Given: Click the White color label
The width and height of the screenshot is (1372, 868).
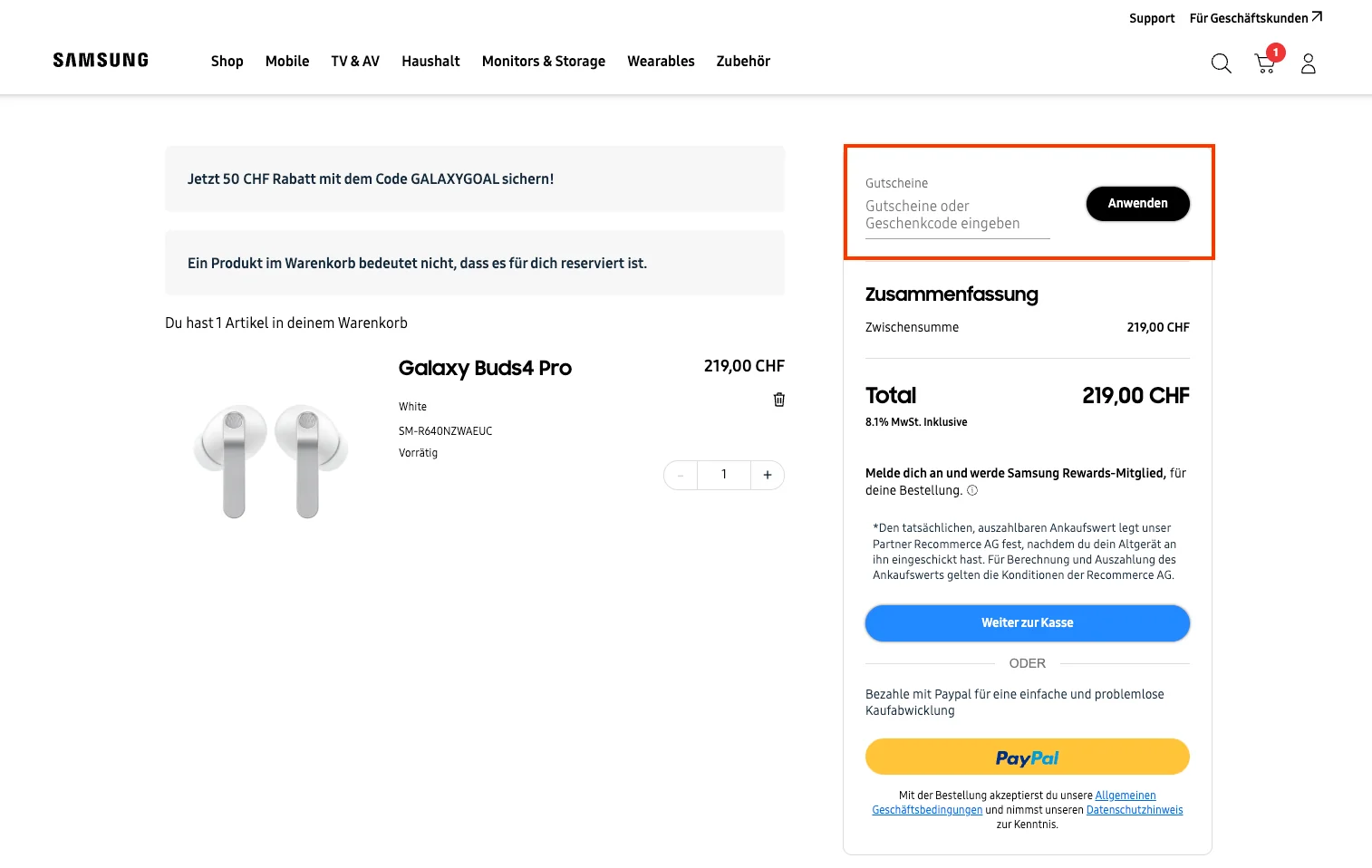Looking at the screenshot, I should 412,407.
